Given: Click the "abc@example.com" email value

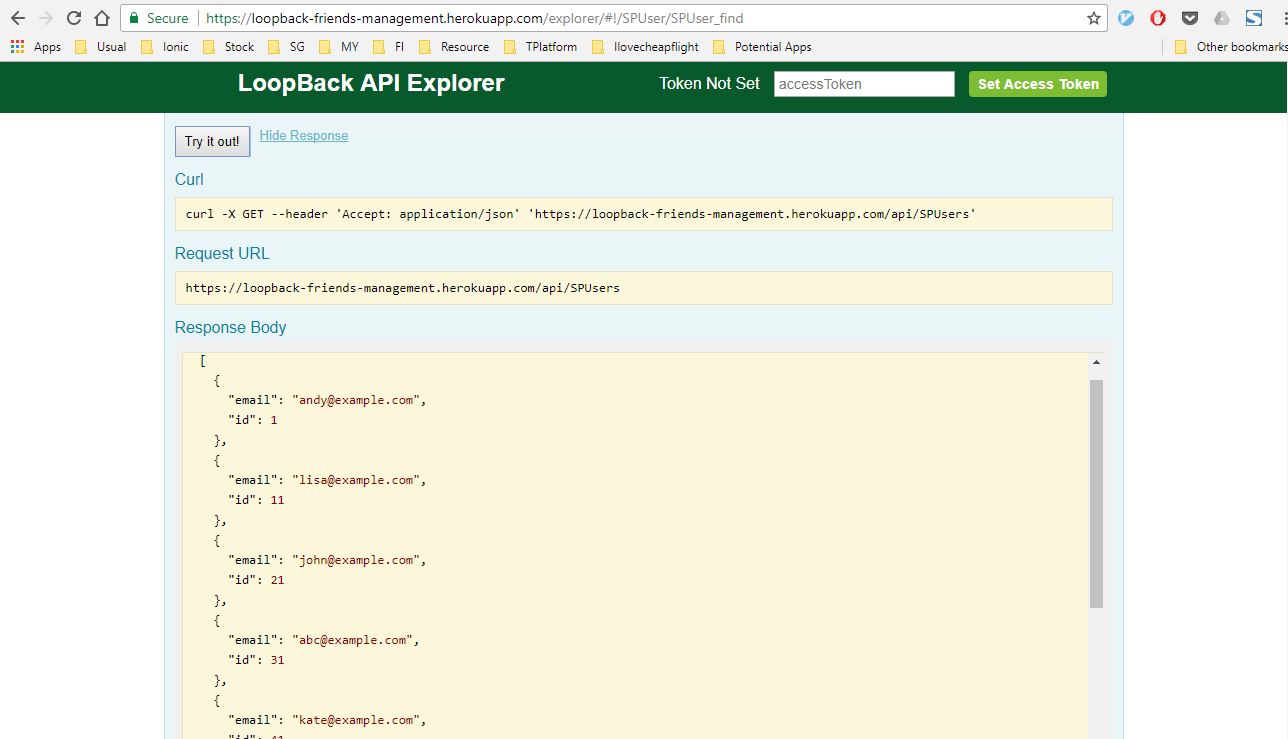Looking at the screenshot, I should (351, 640).
